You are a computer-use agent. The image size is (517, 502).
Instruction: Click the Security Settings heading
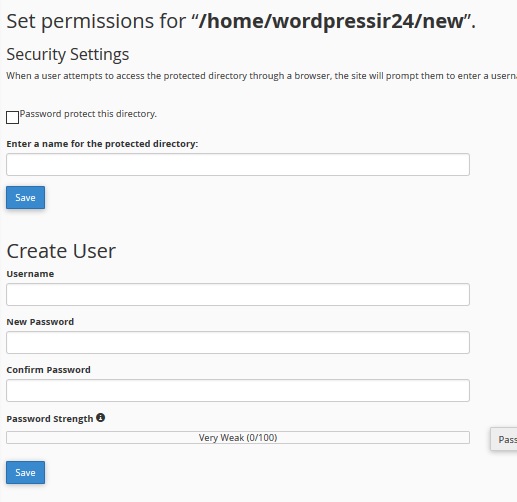click(x=68, y=54)
